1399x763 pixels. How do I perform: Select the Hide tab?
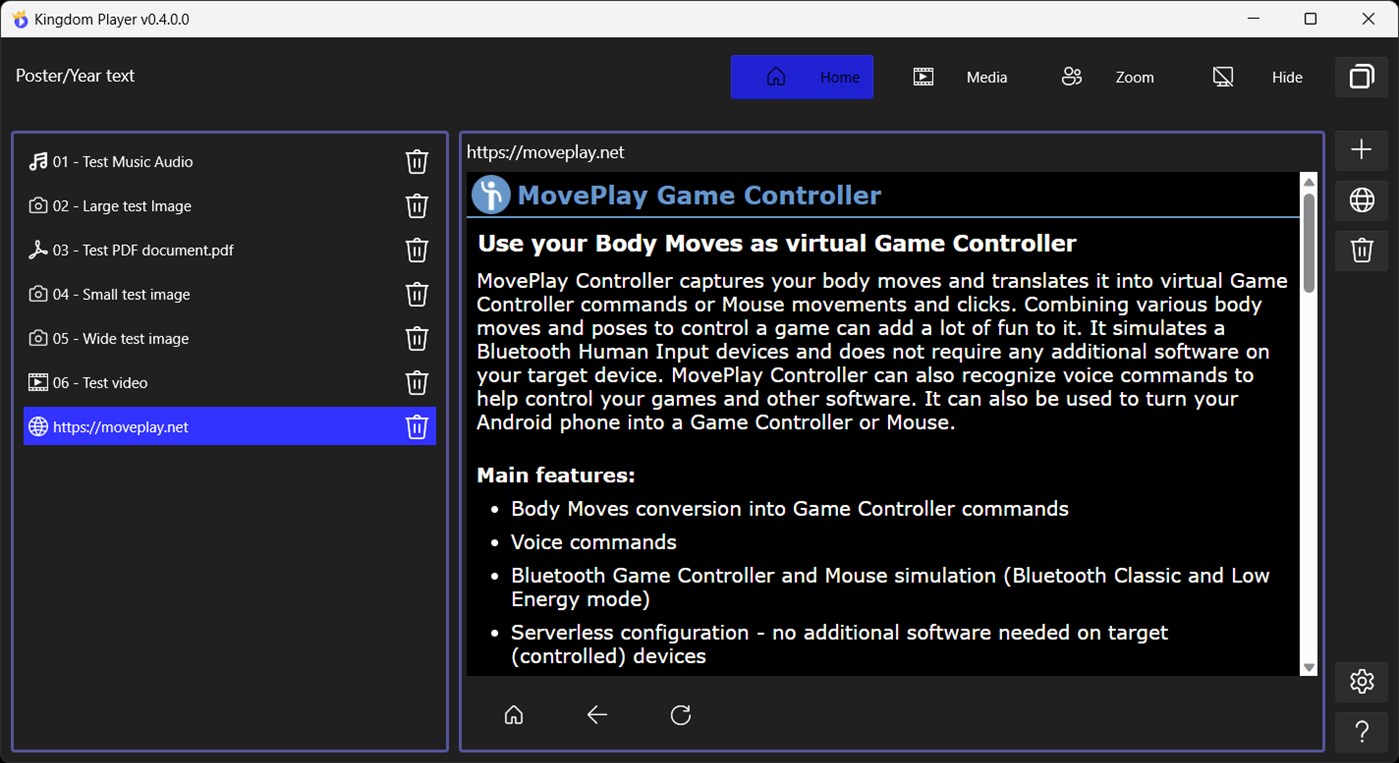[1258, 77]
